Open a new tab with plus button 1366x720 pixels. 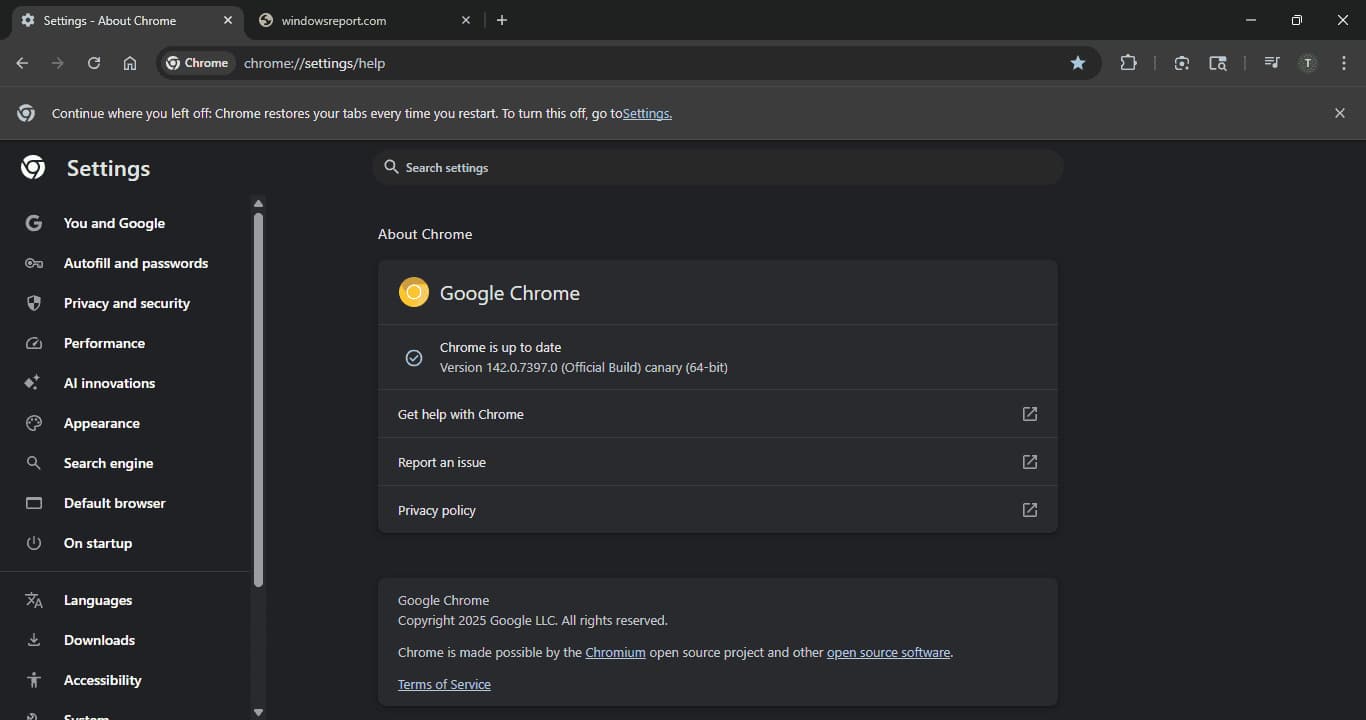502,20
